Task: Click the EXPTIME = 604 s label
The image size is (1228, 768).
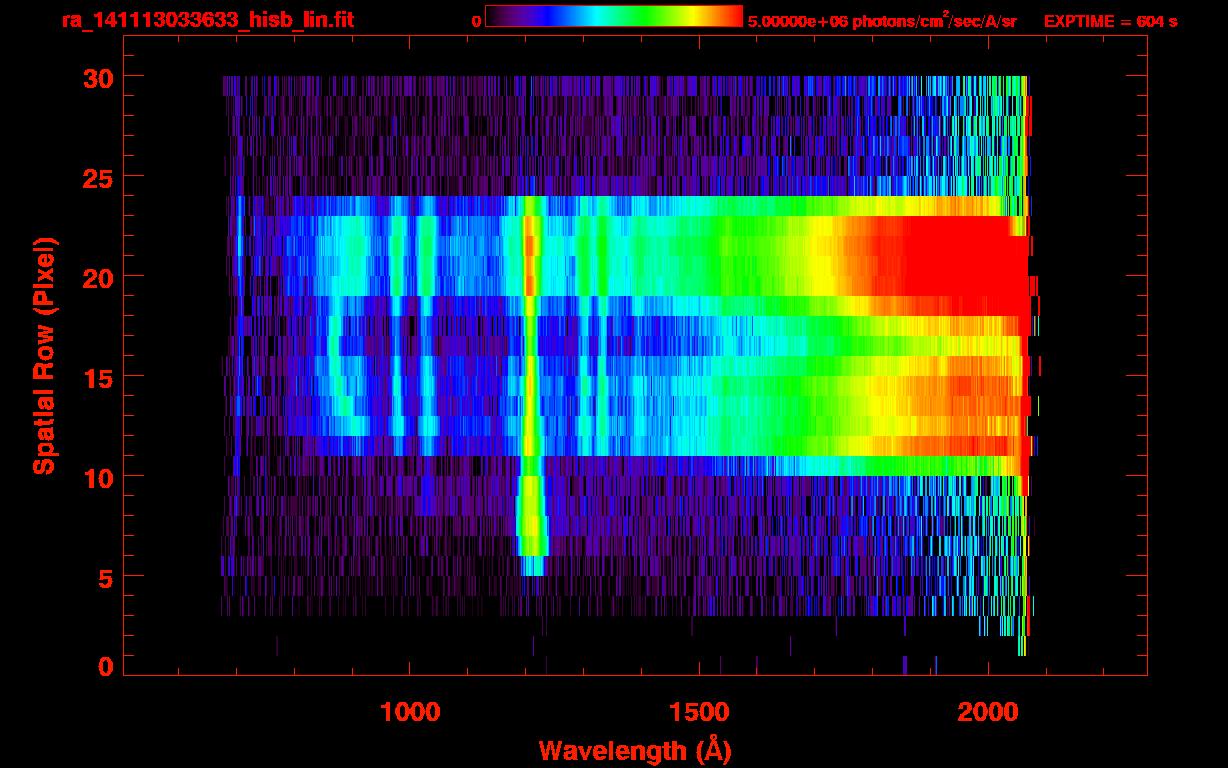Action: coord(1110,21)
